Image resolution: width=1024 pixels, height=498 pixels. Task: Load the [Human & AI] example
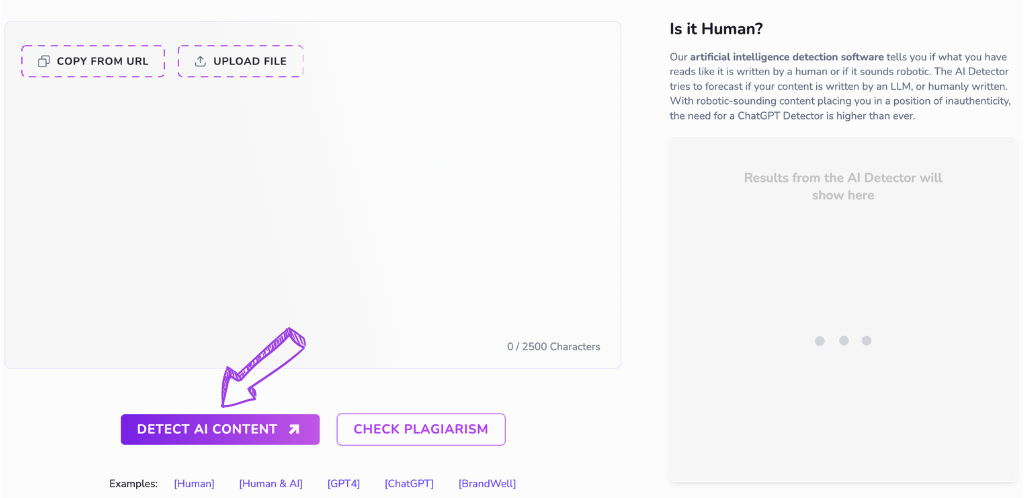270,484
